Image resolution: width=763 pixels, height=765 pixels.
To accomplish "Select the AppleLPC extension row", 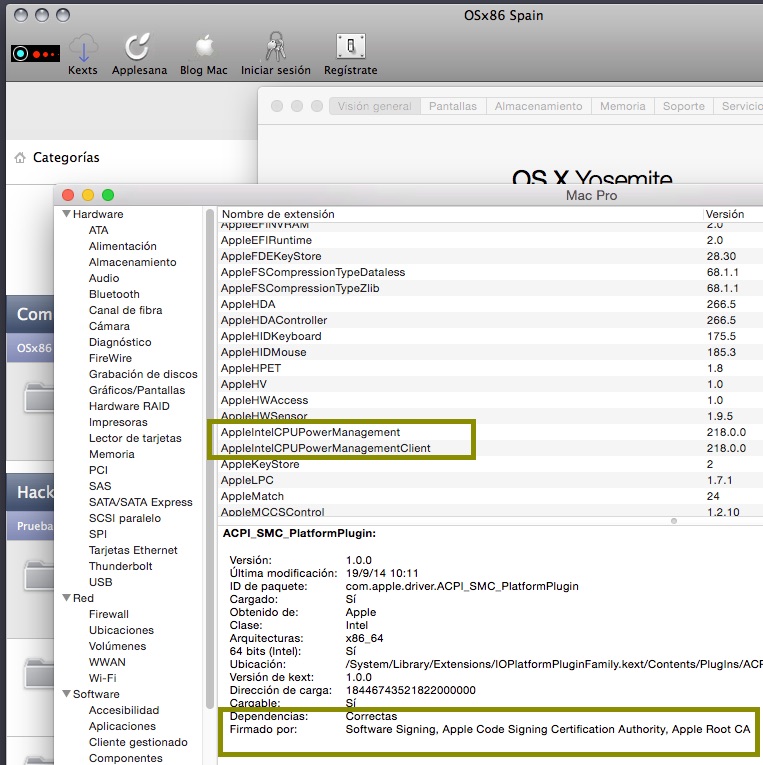I will (x=490, y=480).
